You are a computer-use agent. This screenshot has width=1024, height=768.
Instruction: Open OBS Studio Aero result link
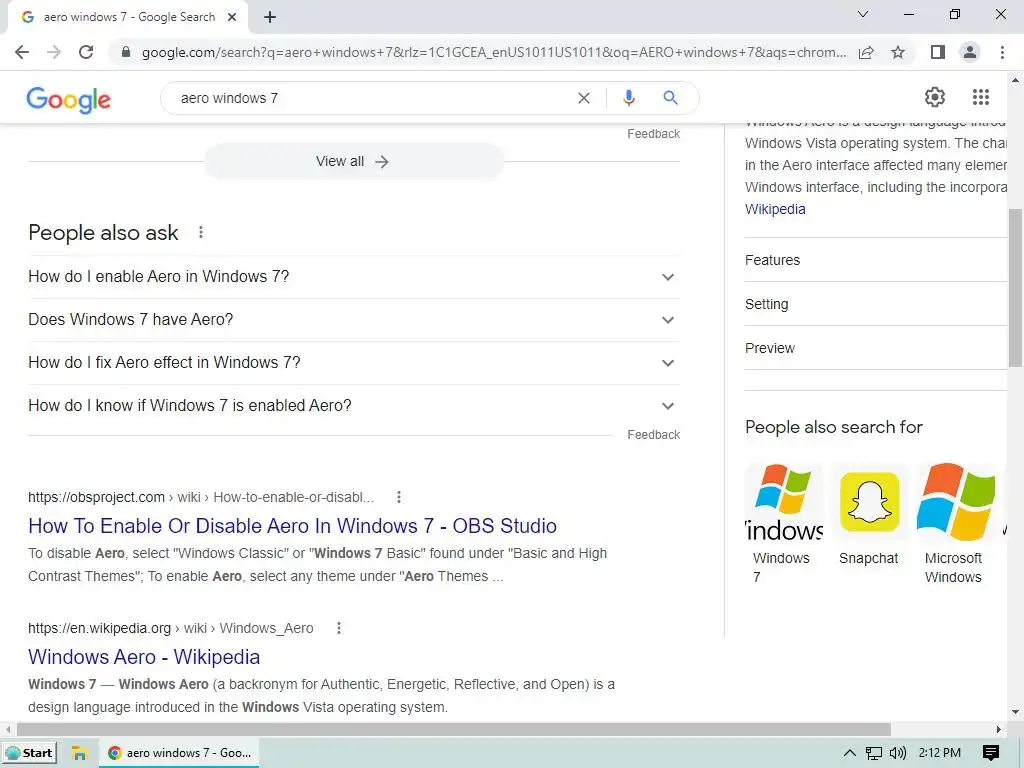(293, 526)
